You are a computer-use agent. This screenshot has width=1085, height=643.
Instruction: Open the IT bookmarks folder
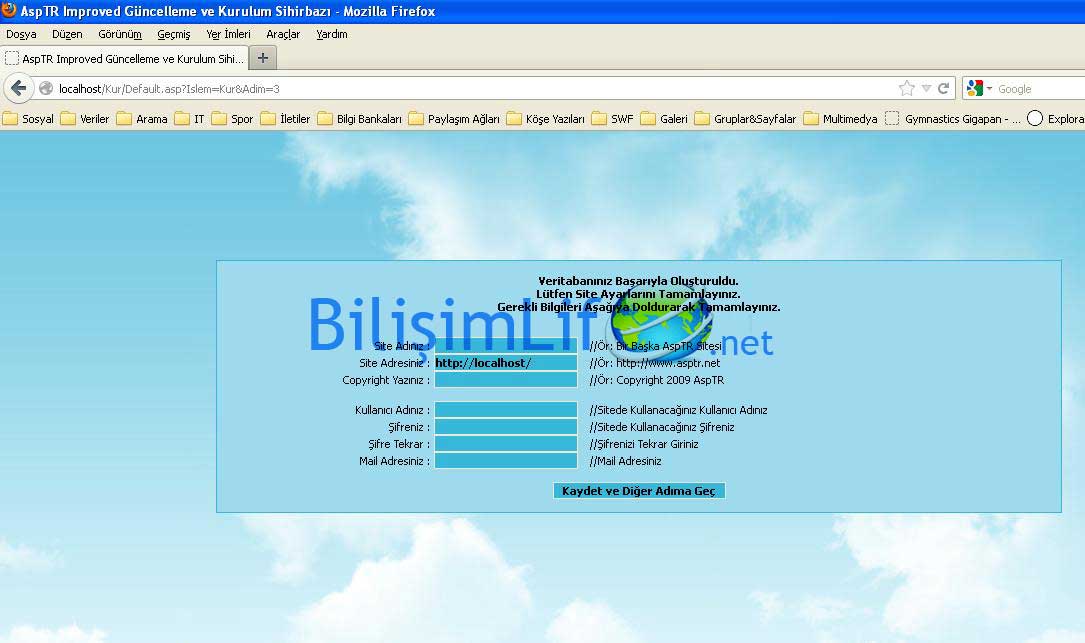tap(190, 119)
